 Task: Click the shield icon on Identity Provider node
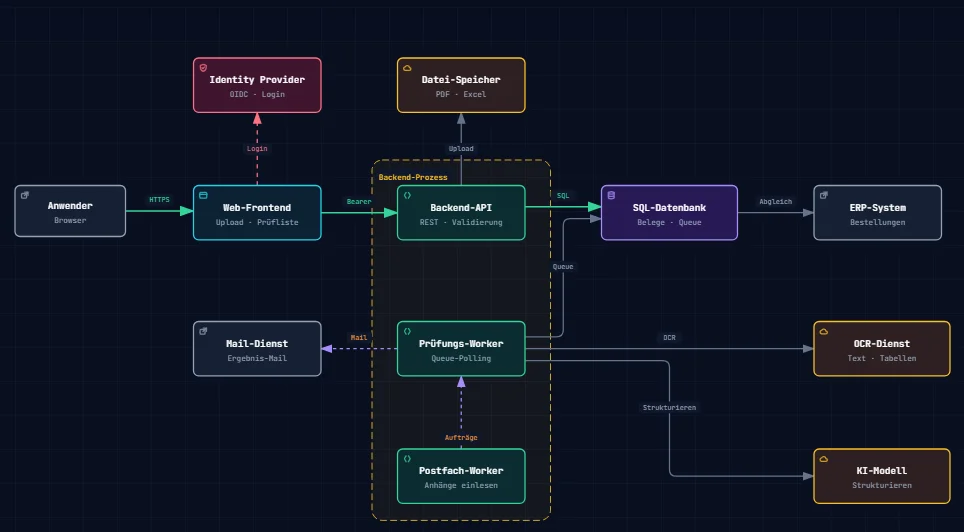[203, 68]
